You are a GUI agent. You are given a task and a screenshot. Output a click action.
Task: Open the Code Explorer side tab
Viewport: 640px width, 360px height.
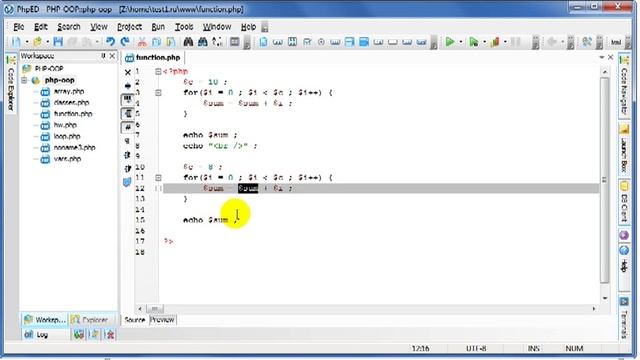(11, 84)
